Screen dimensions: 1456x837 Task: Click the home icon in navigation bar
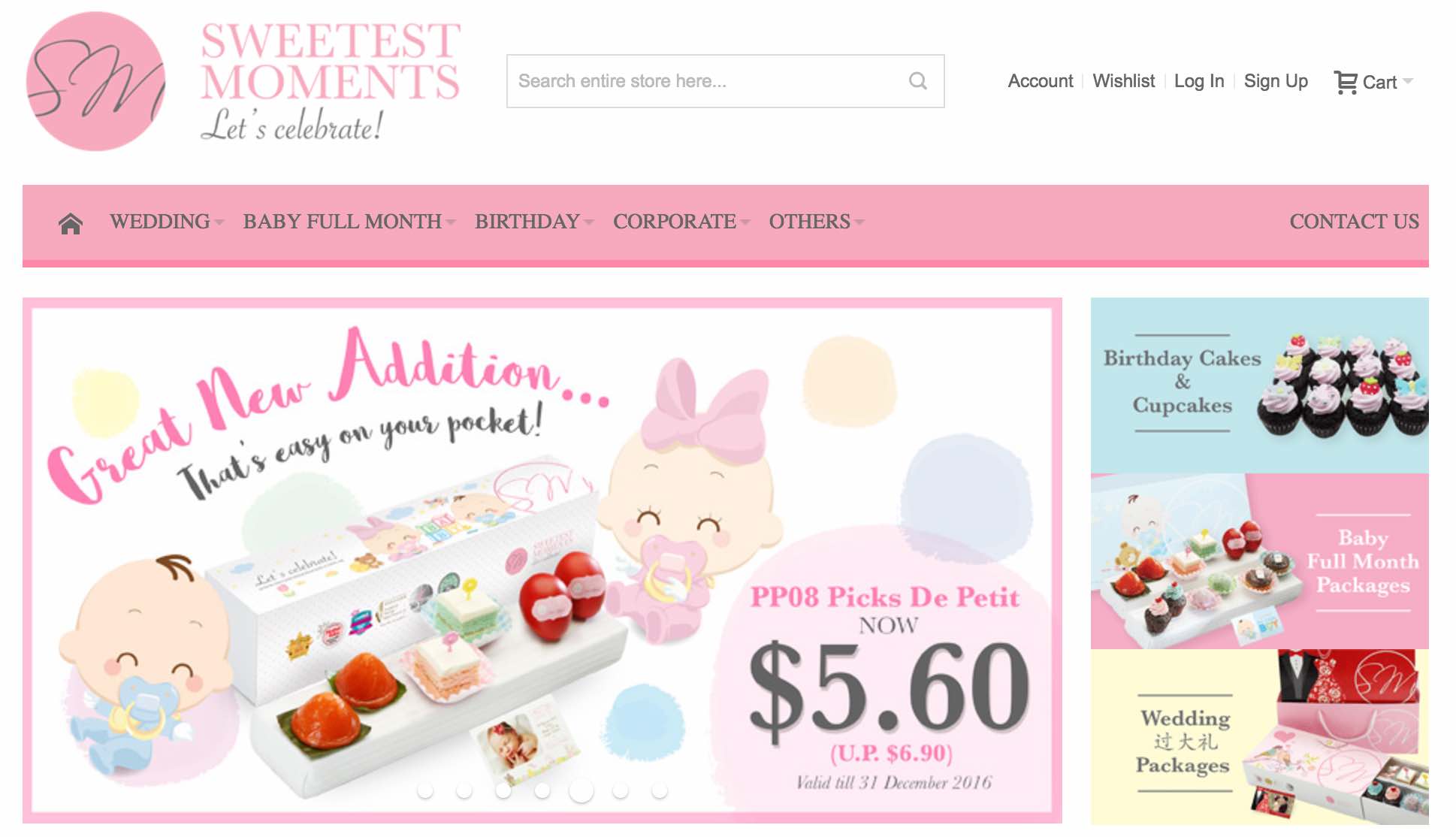click(x=71, y=223)
